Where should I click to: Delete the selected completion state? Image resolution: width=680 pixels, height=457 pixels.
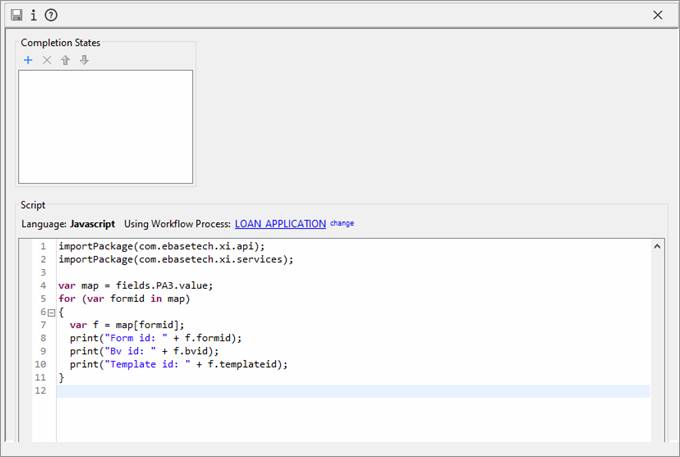point(46,60)
